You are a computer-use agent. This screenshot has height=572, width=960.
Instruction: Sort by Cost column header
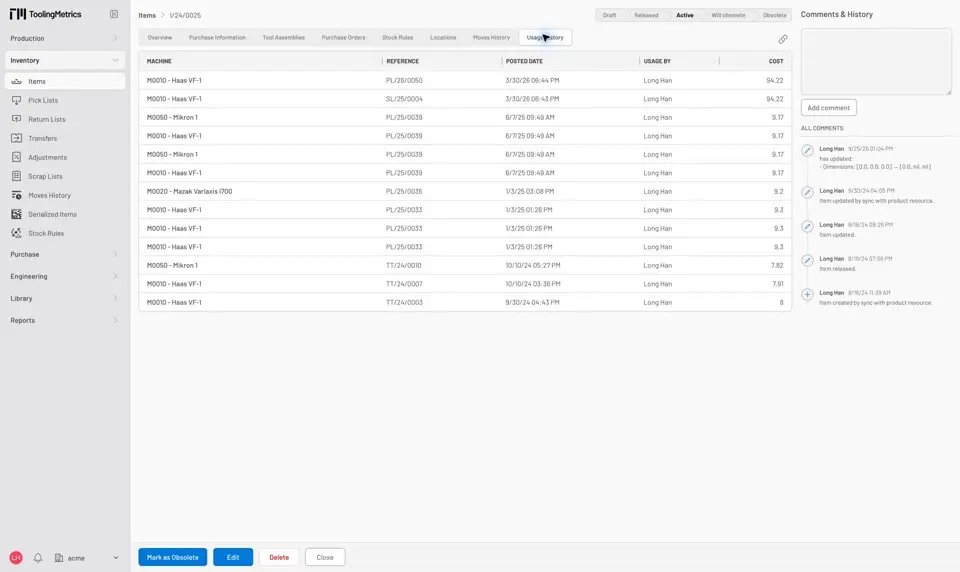[x=776, y=61]
